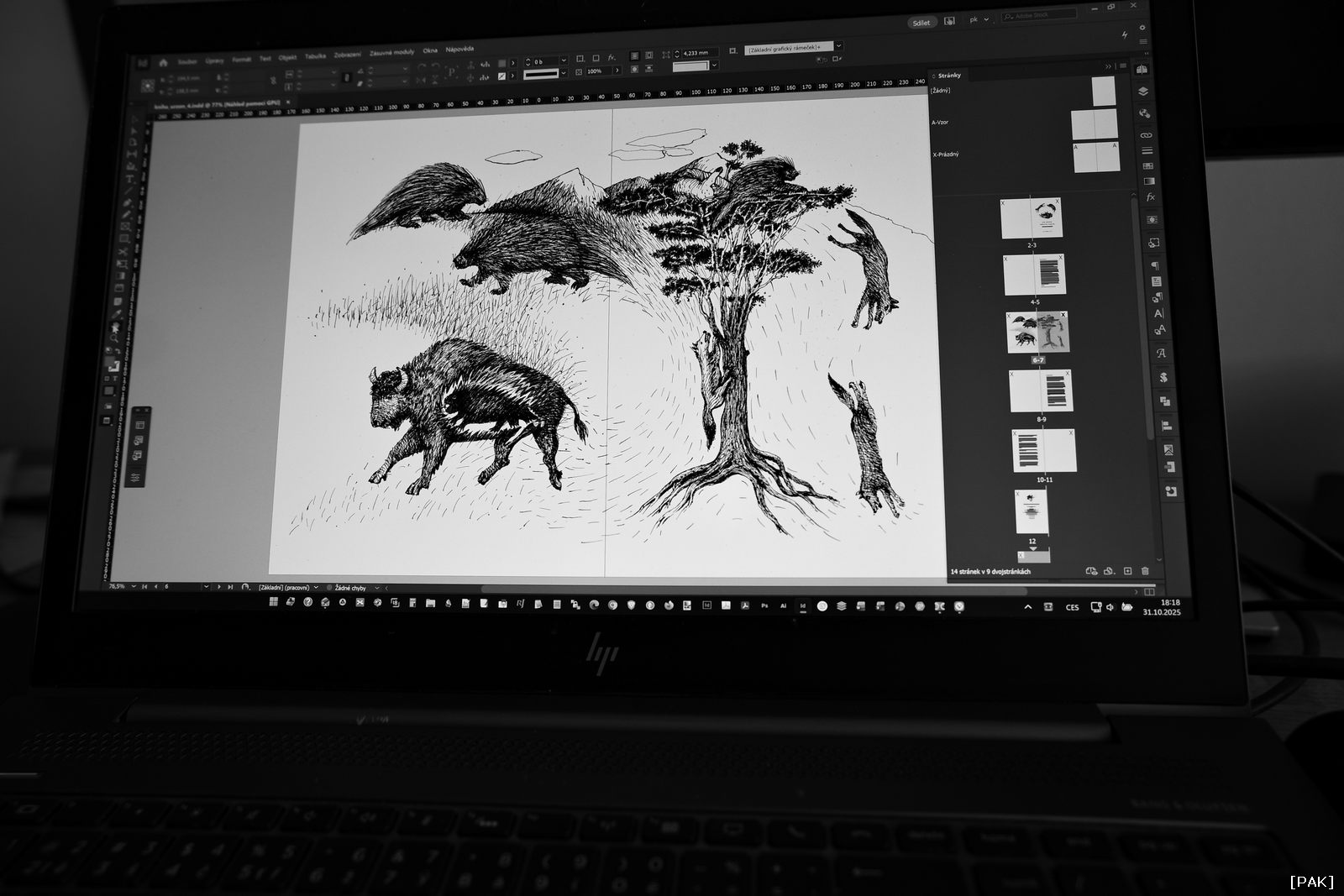
Task: Open the zoom level dropdown showing 76,5%
Action: pyautogui.click(x=133, y=586)
